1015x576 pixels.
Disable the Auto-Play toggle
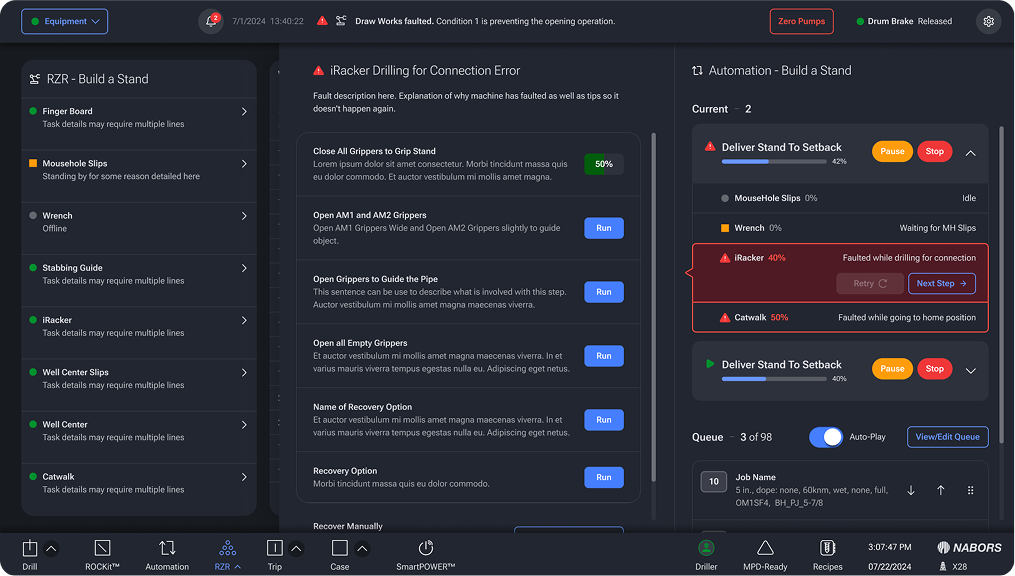825,437
